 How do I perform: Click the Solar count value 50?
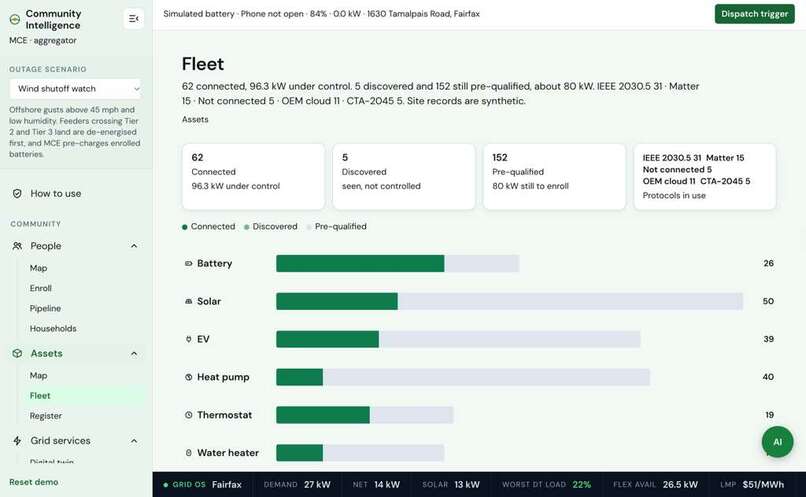click(768, 302)
